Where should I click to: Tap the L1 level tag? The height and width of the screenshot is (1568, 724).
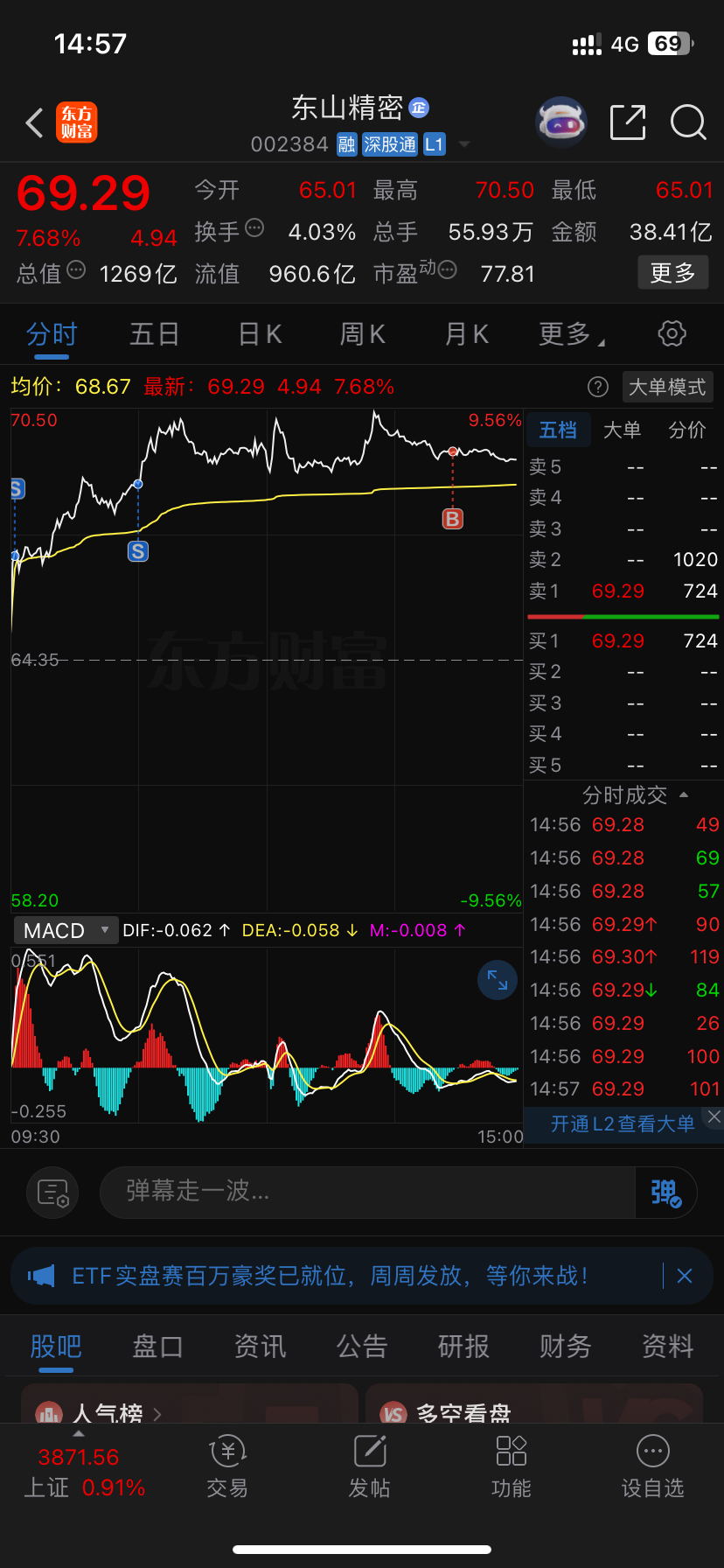point(435,144)
